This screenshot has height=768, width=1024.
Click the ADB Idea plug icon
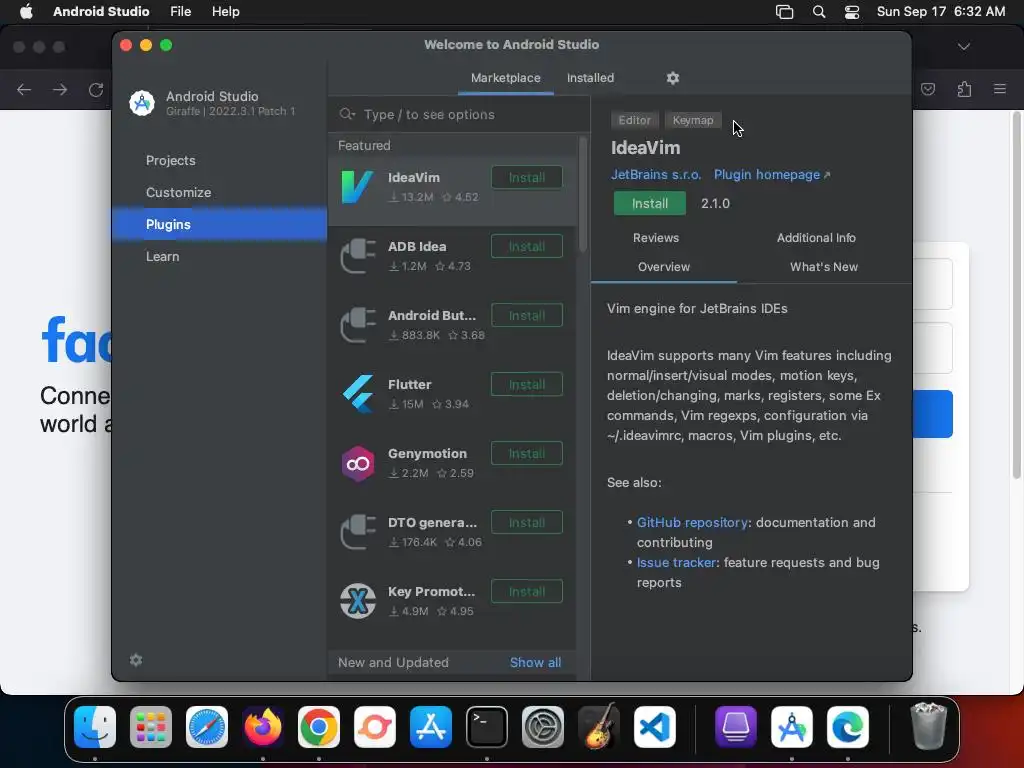tap(357, 256)
